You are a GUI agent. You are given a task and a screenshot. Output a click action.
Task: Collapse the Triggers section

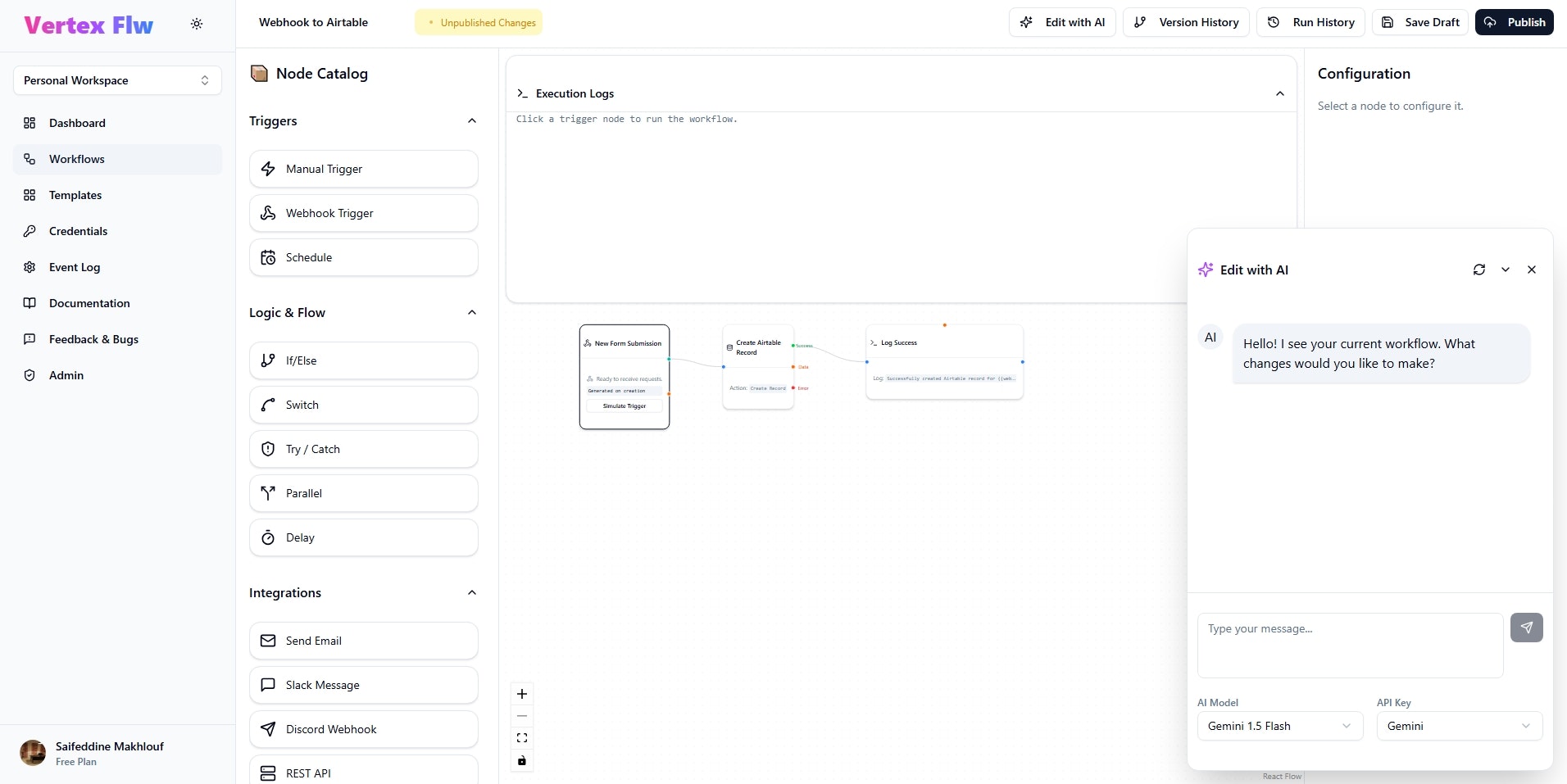pos(472,121)
